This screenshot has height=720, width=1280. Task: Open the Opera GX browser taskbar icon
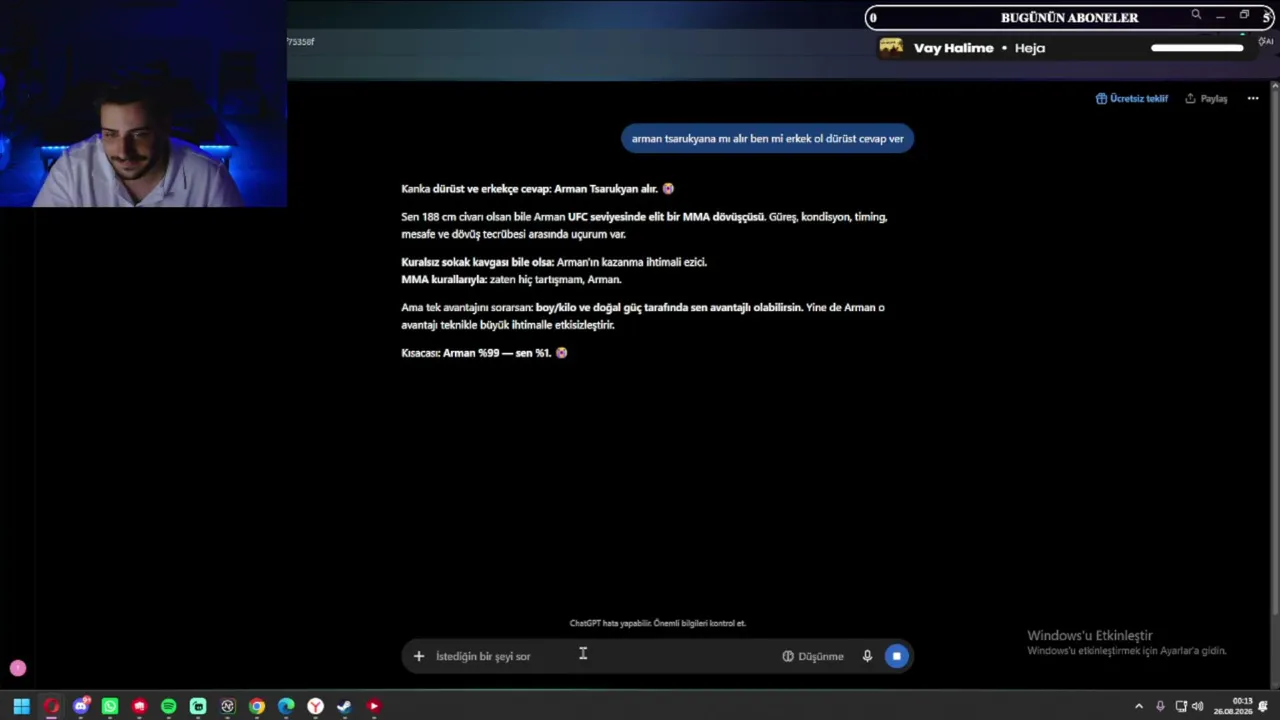click(x=51, y=707)
